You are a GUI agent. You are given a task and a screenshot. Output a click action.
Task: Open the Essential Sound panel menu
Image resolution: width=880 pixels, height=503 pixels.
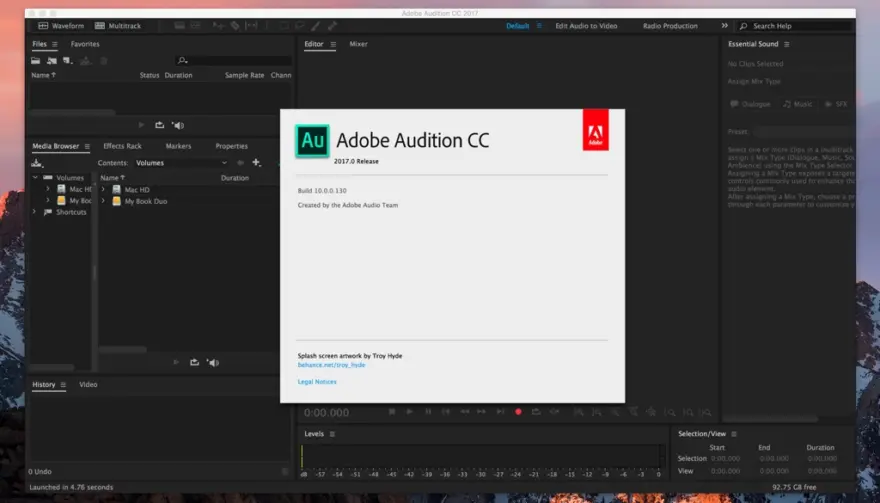(x=786, y=44)
